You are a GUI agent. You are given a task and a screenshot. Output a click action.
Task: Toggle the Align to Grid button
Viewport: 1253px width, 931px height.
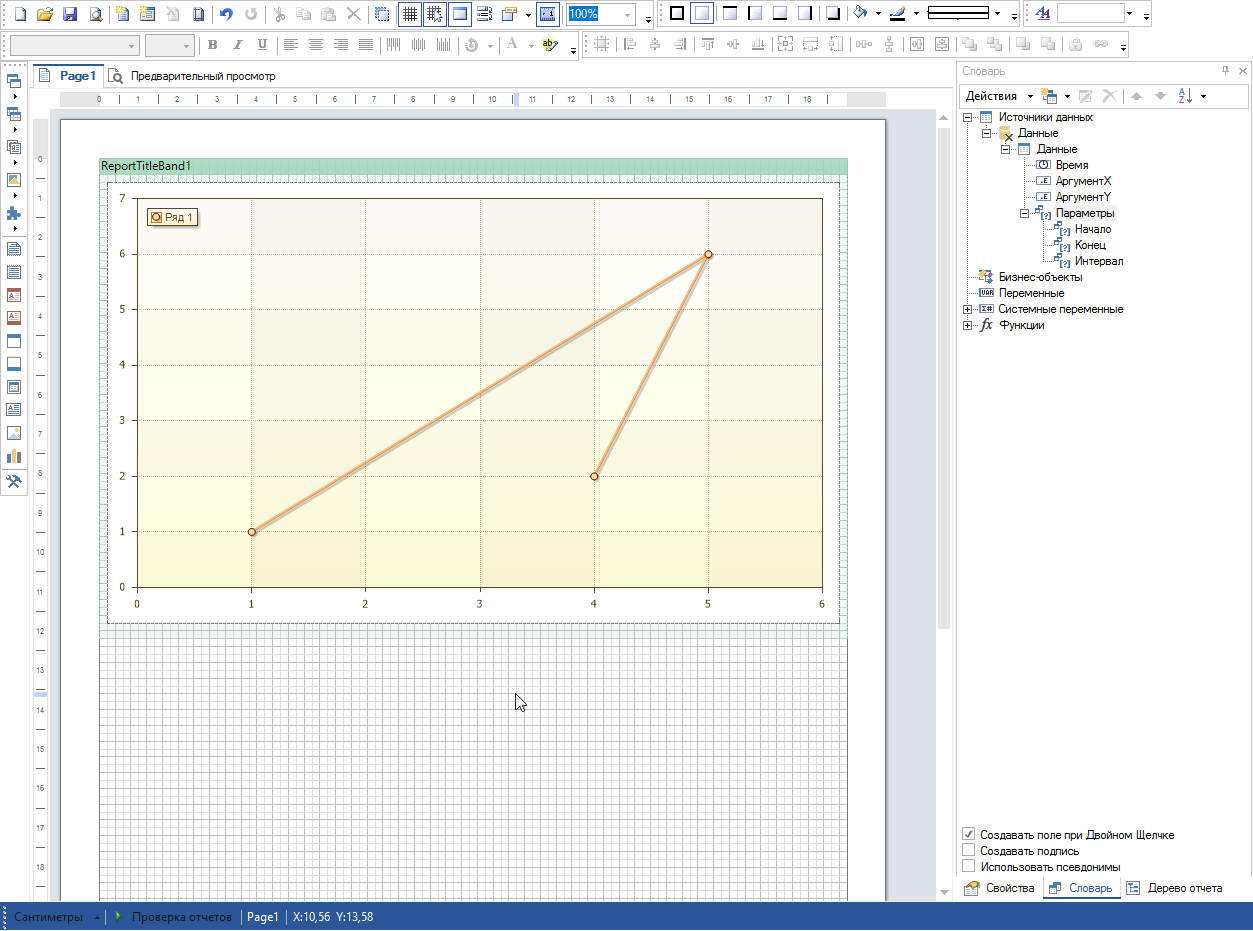[x=434, y=14]
